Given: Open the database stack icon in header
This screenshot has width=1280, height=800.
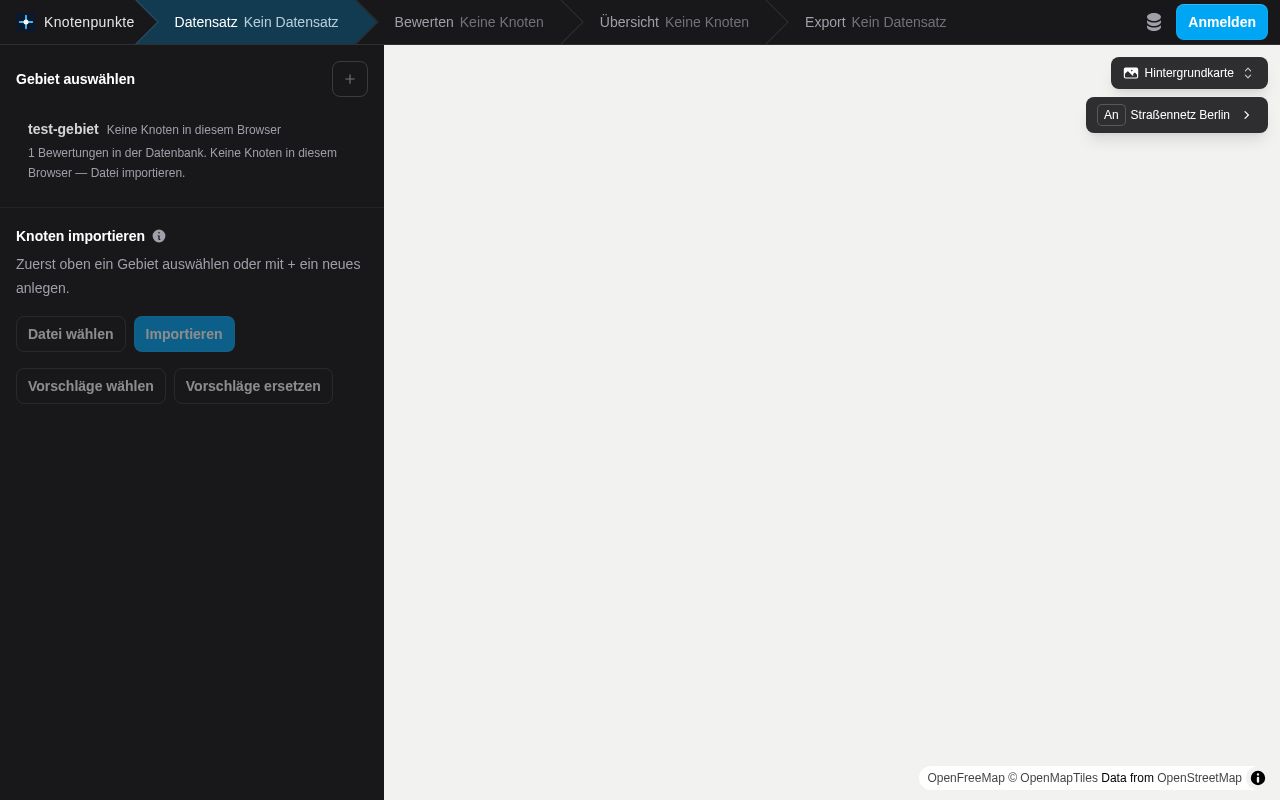Looking at the screenshot, I should point(1154,22).
